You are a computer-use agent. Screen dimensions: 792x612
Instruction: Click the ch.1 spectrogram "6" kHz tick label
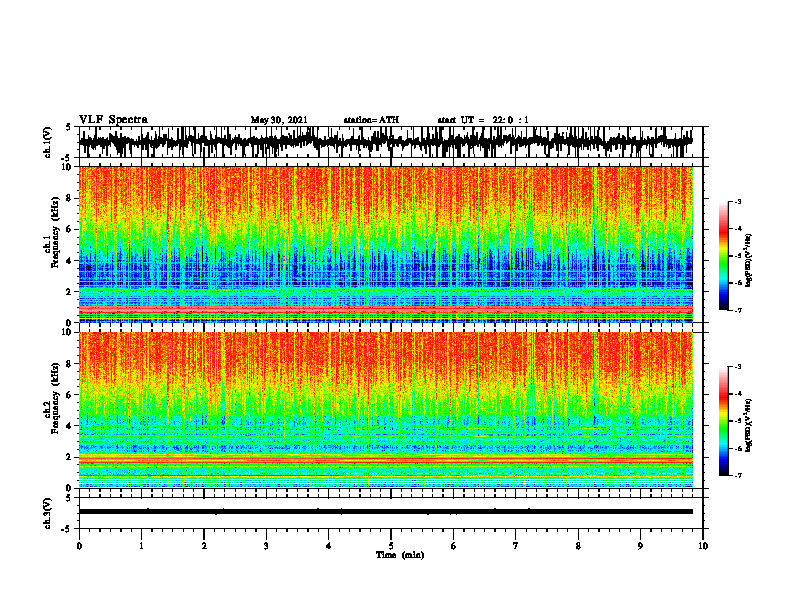(x=69, y=229)
